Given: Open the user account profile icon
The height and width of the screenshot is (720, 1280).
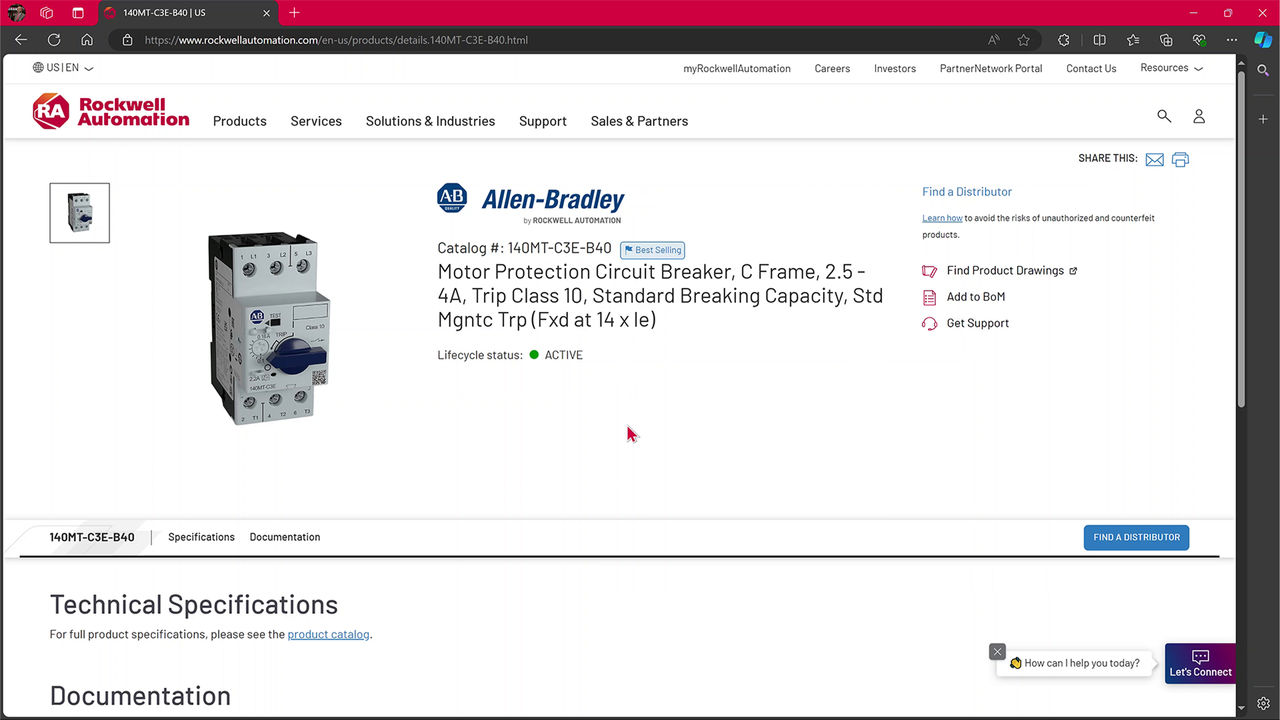Looking at the screenshot, I should click(1198, 116).
